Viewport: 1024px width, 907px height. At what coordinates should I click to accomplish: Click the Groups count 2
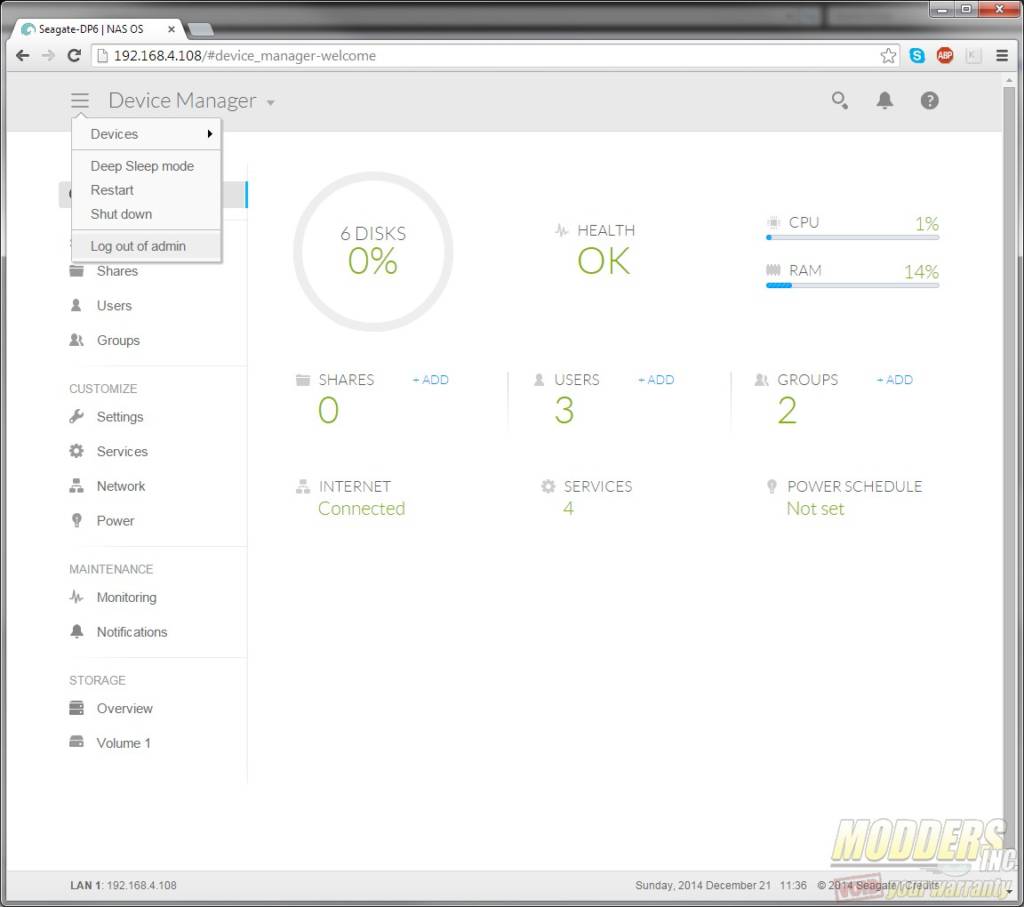pyautogui.click(x=787, y=410)
